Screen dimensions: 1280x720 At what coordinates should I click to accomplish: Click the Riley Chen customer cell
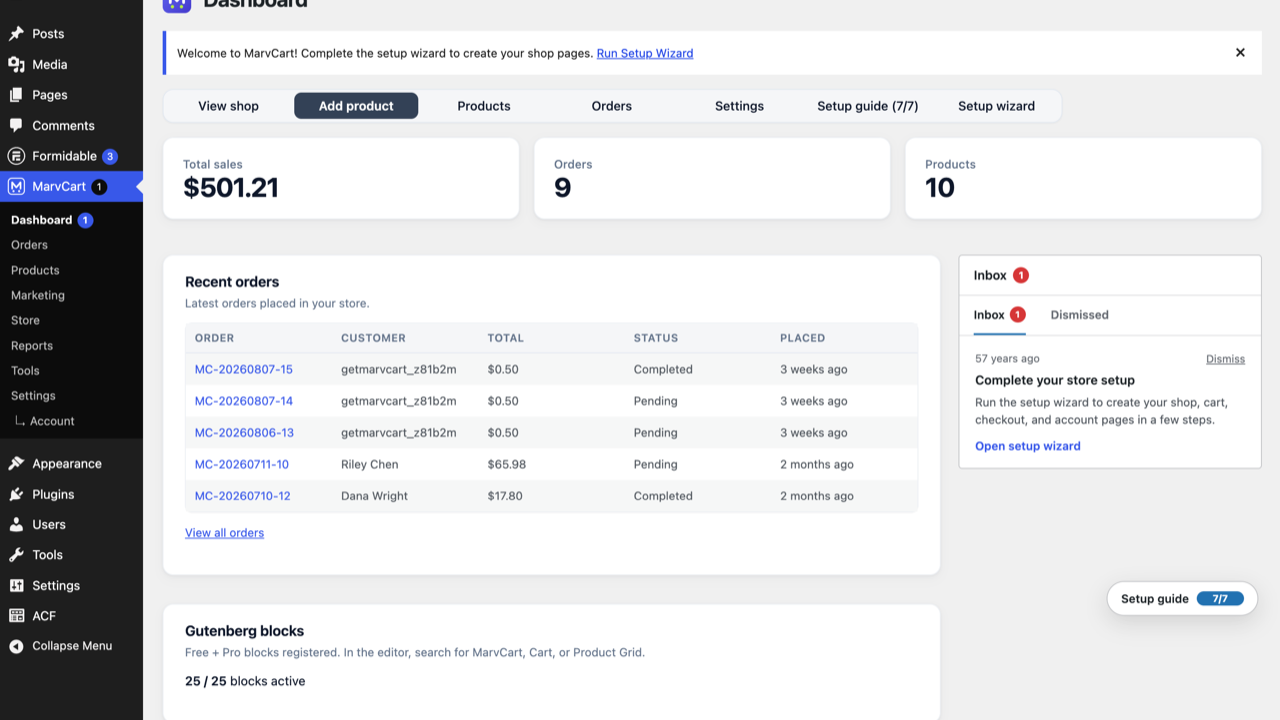[370, 465]
